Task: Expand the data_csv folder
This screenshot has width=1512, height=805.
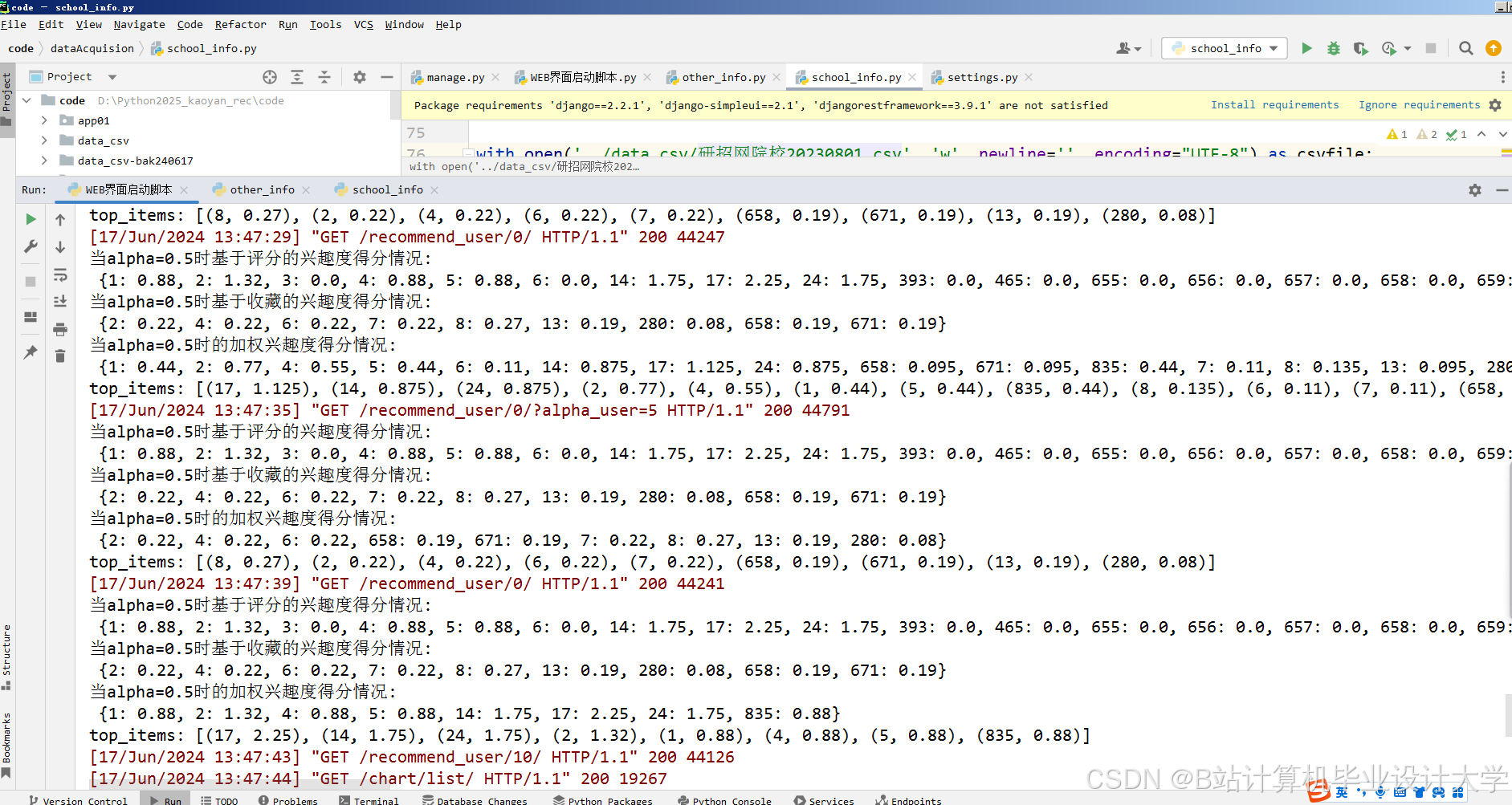Action: pos(44,140)
